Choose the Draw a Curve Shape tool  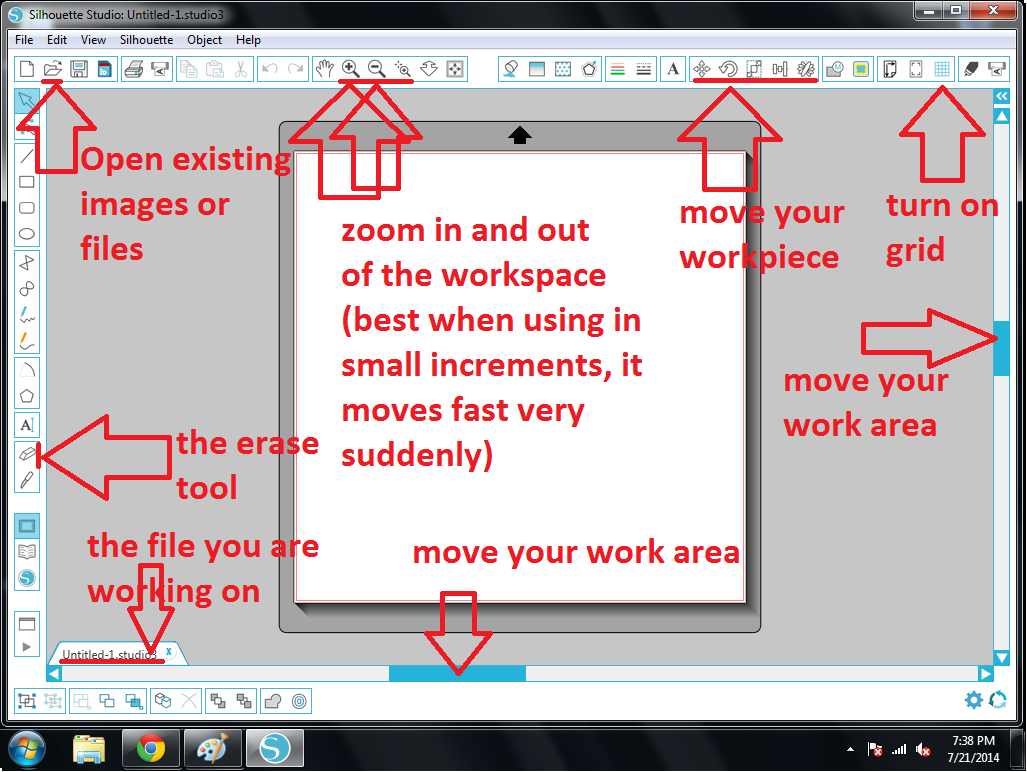pyautogui.click(x=26, y=289)
